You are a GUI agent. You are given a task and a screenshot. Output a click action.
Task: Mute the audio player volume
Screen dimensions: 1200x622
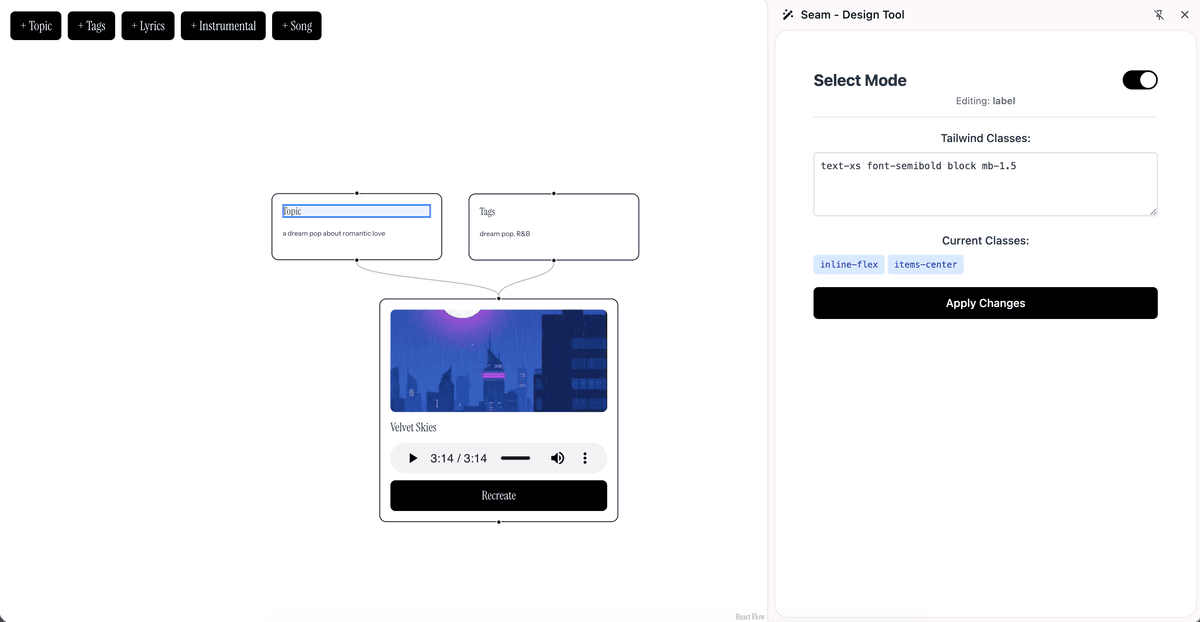coord(557,458)
